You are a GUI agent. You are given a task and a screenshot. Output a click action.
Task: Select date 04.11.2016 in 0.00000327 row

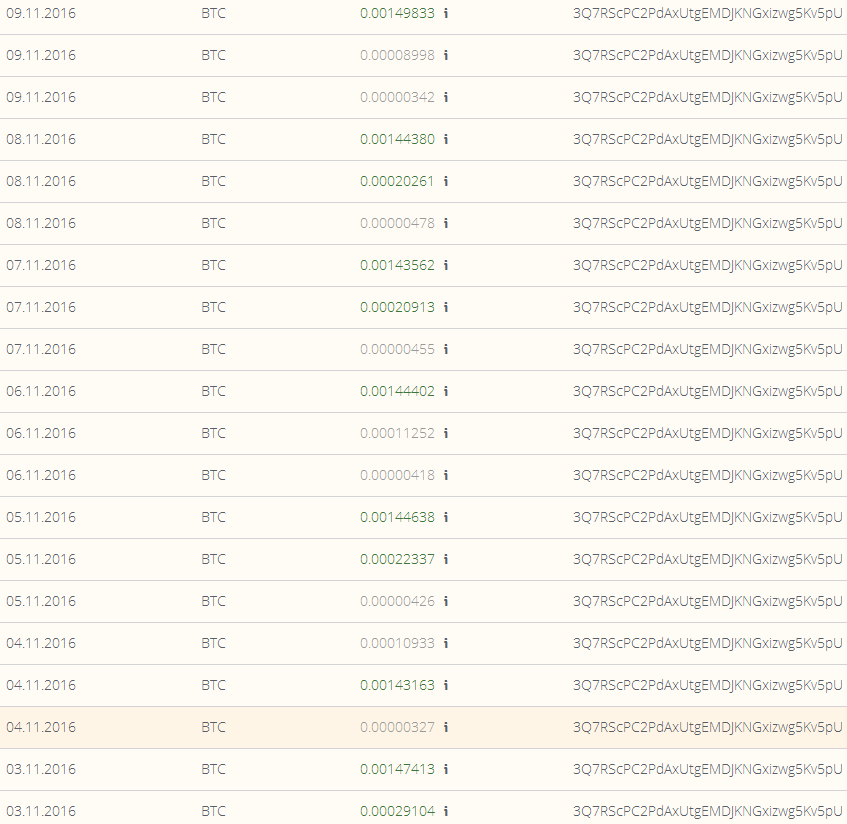[41, 727]
